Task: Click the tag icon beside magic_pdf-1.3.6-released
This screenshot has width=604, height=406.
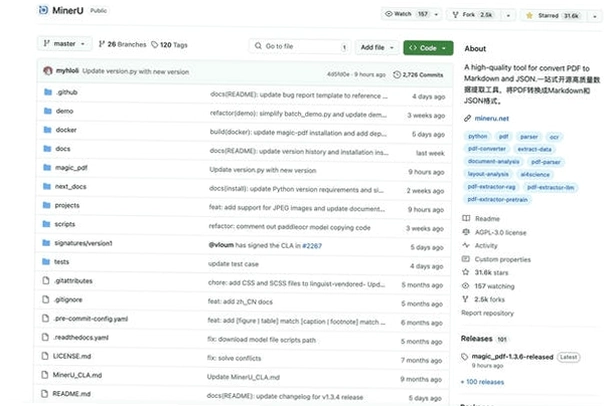Action: pyautogui.click(x=465, y=357)
